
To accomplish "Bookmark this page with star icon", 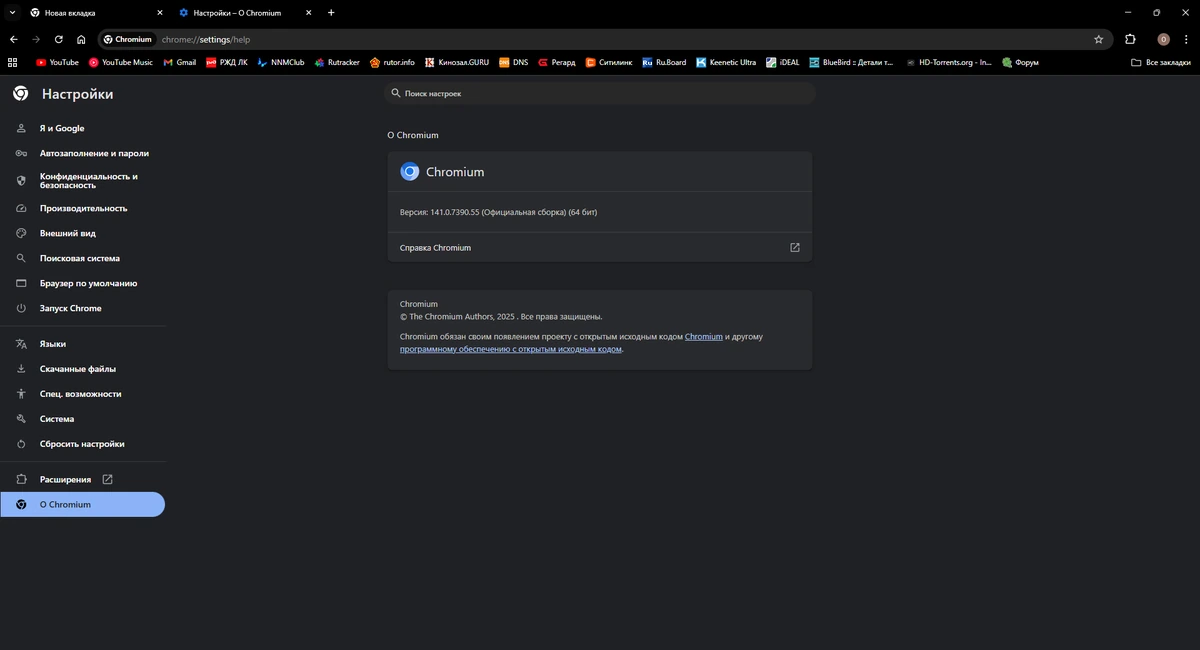I will click(x=1099, y=39).
